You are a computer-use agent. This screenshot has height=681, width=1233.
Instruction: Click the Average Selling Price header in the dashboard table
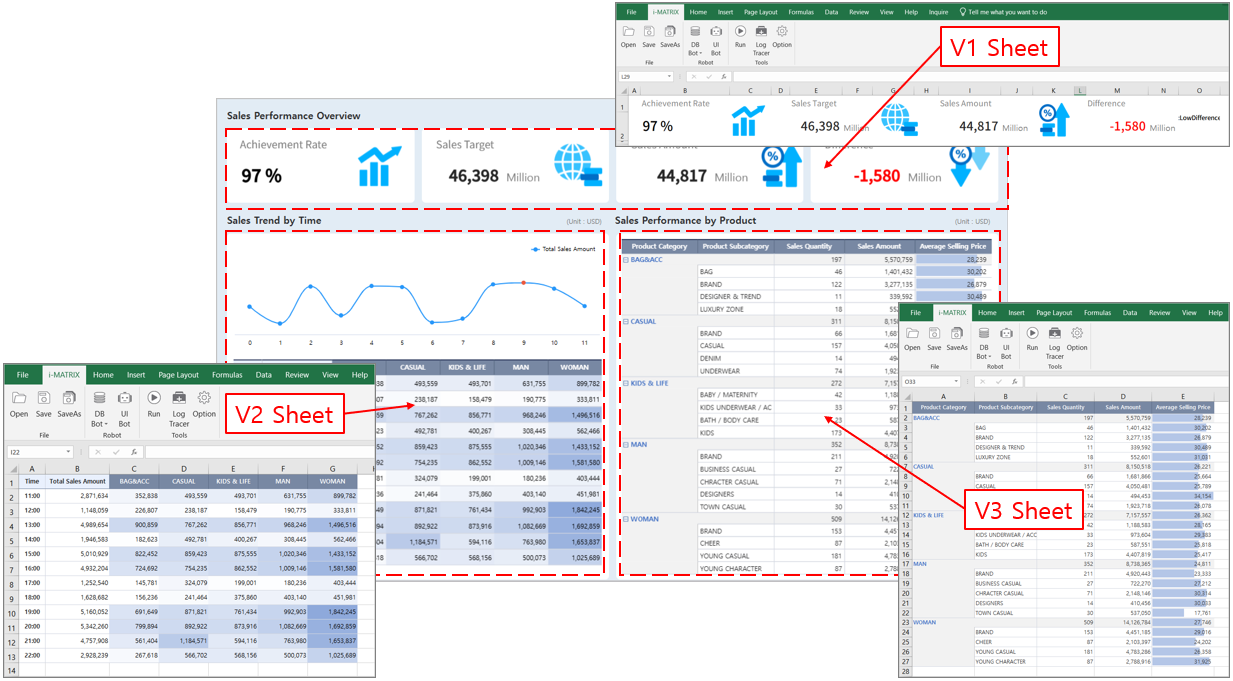point(951,246)
